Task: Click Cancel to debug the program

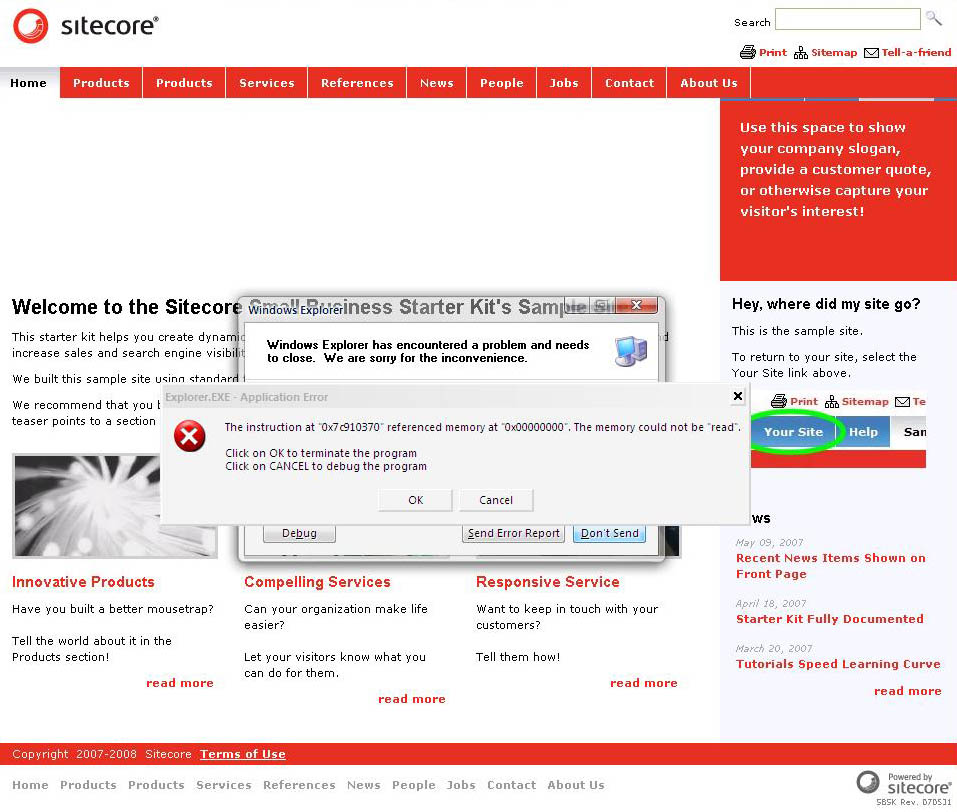Action: (496, 500)
